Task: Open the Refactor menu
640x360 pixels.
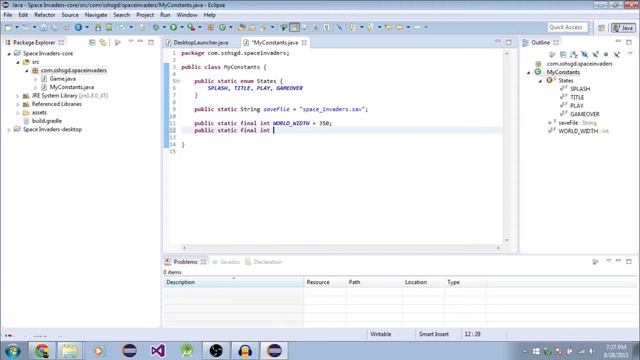Action: pyautogui.click(x=44, y=15)
